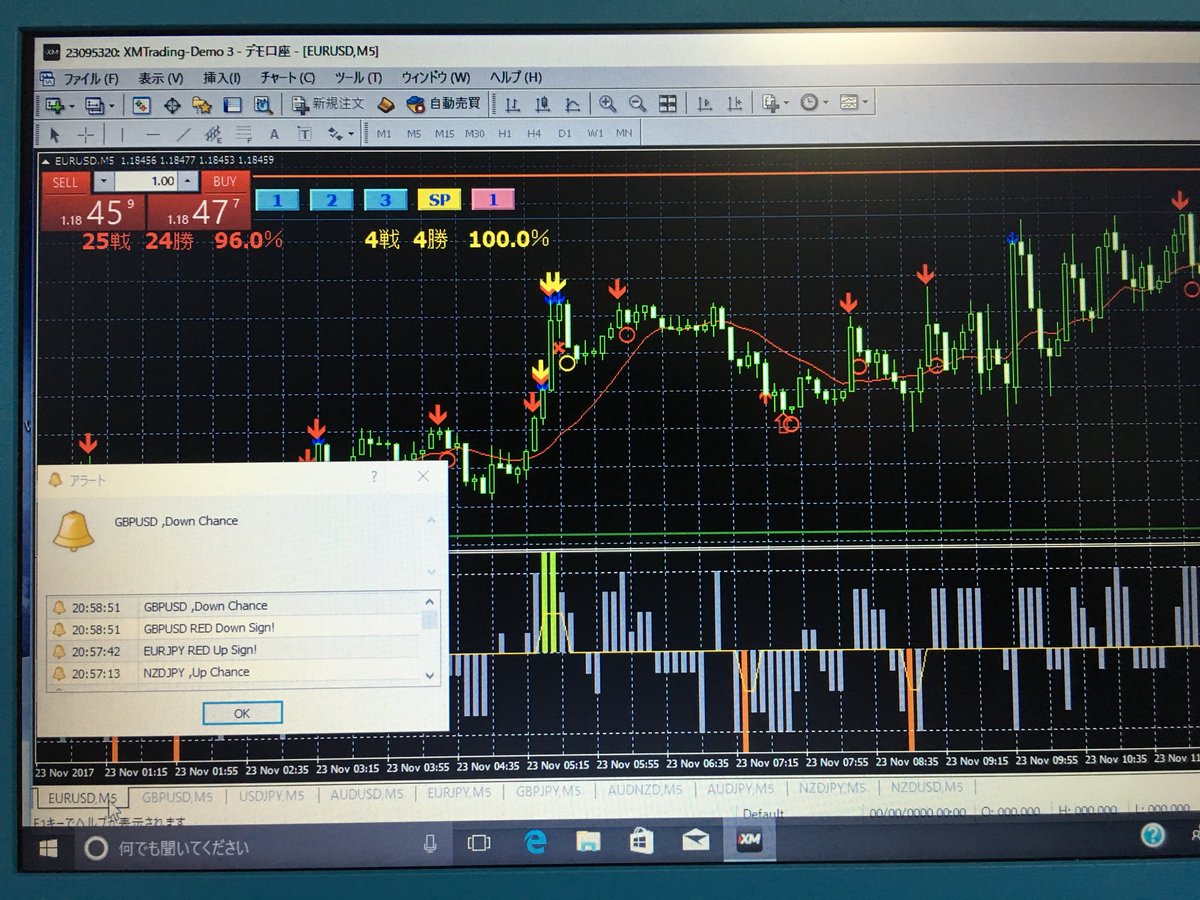The width and height of the screenshot is (1200, 900).
Task: Select the equidistant channel tool
Action: coord(213,134)
